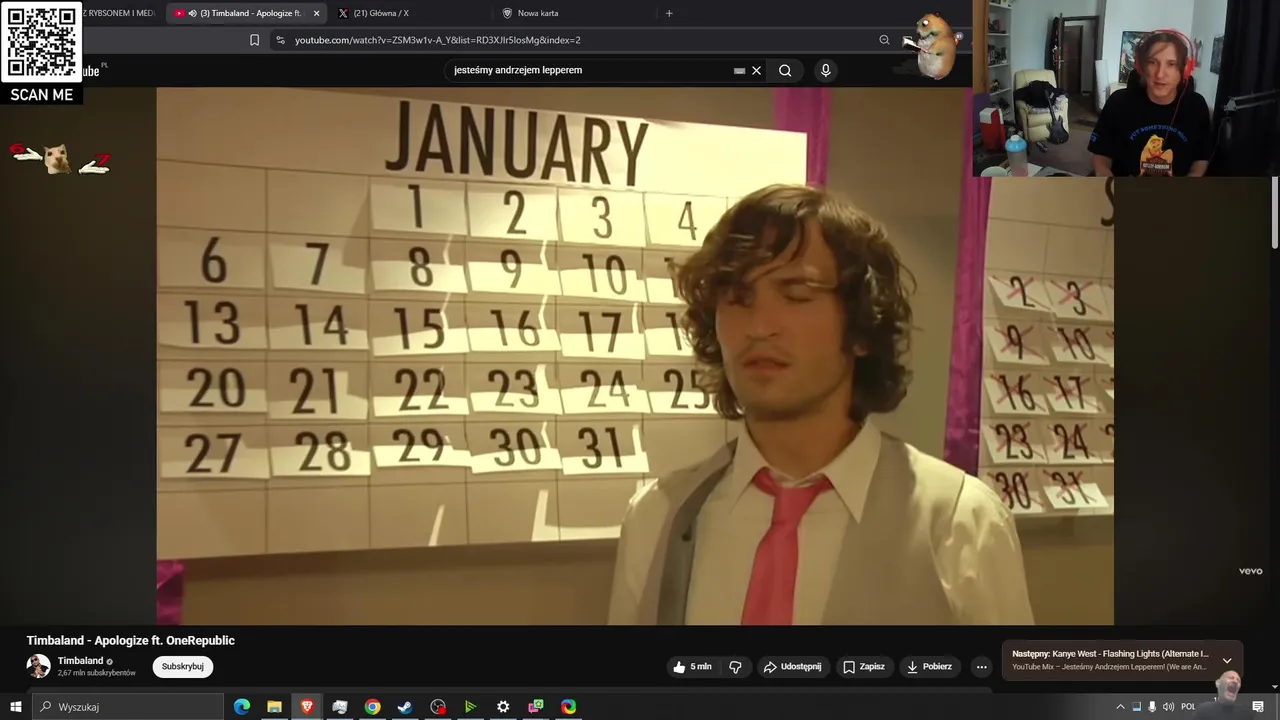This screenshot has width=1280, height=720.
Task: Switch to Brave browser in taskbar
Action: point(307,707)
